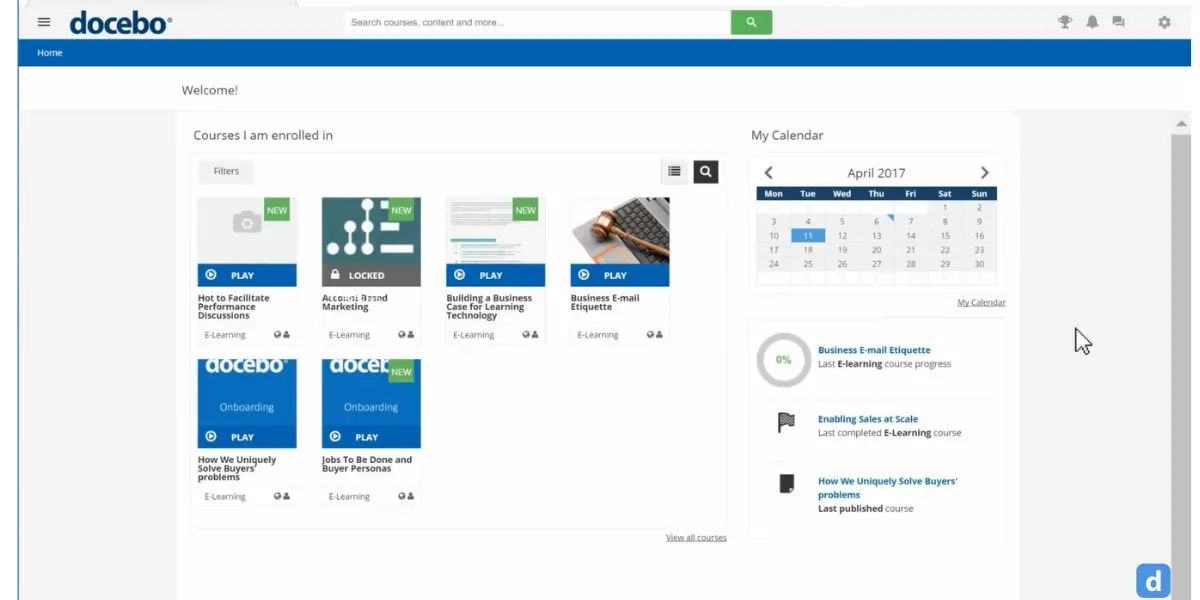Open the Filters dropdown
The width and height of the screenshot is (1200, 600).
coord(226,171)
